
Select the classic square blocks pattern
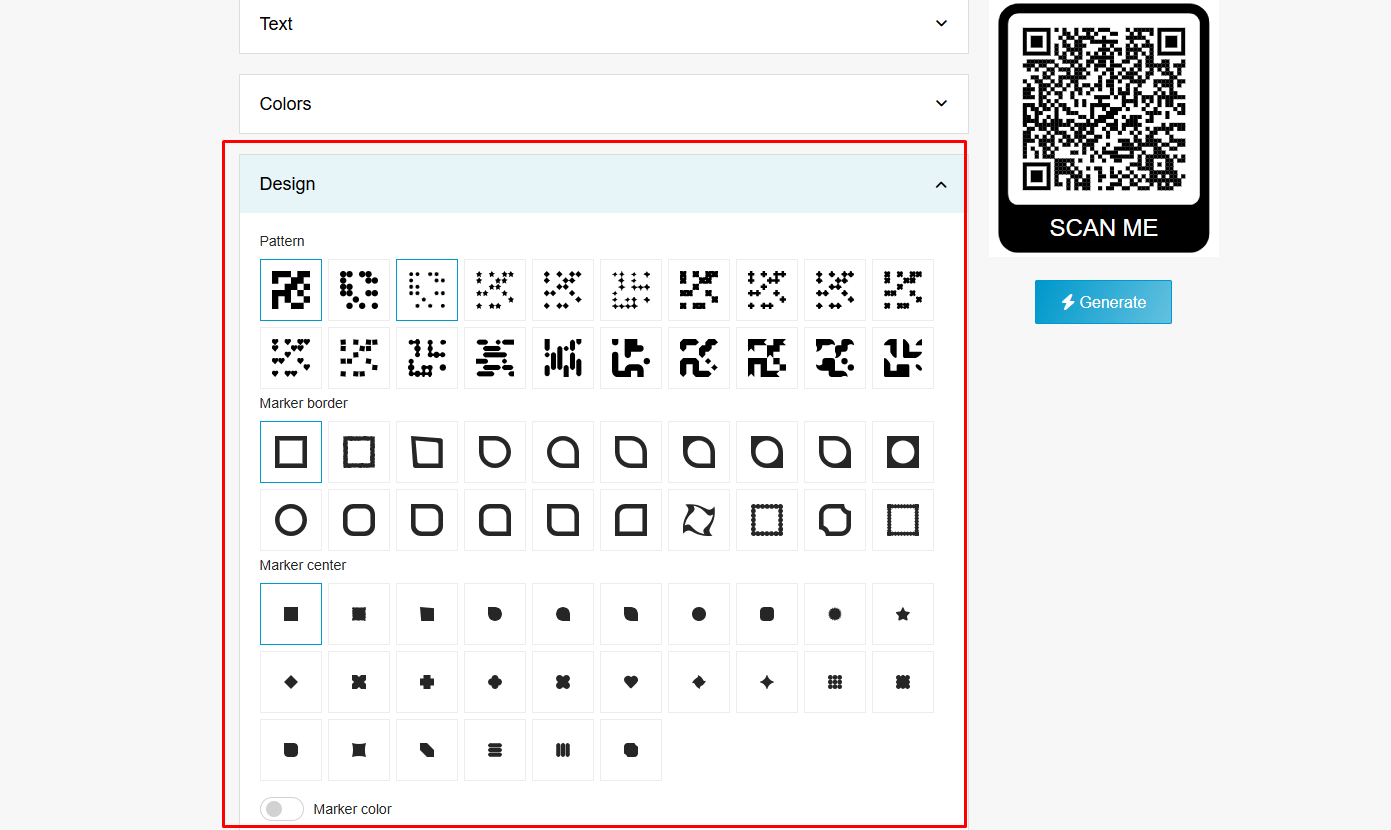point(291,290)
